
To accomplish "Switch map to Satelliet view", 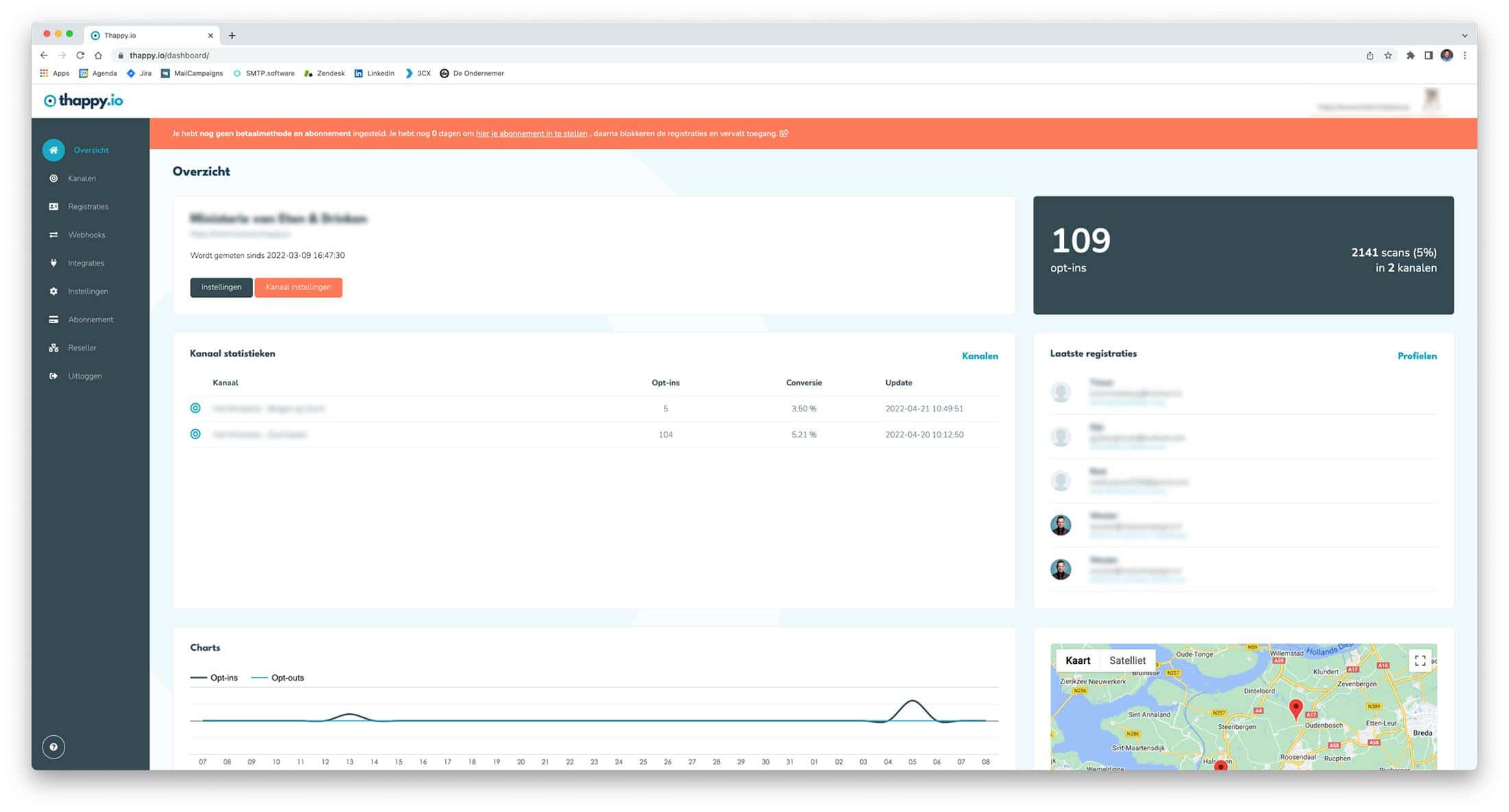I will pos(1127,660).
